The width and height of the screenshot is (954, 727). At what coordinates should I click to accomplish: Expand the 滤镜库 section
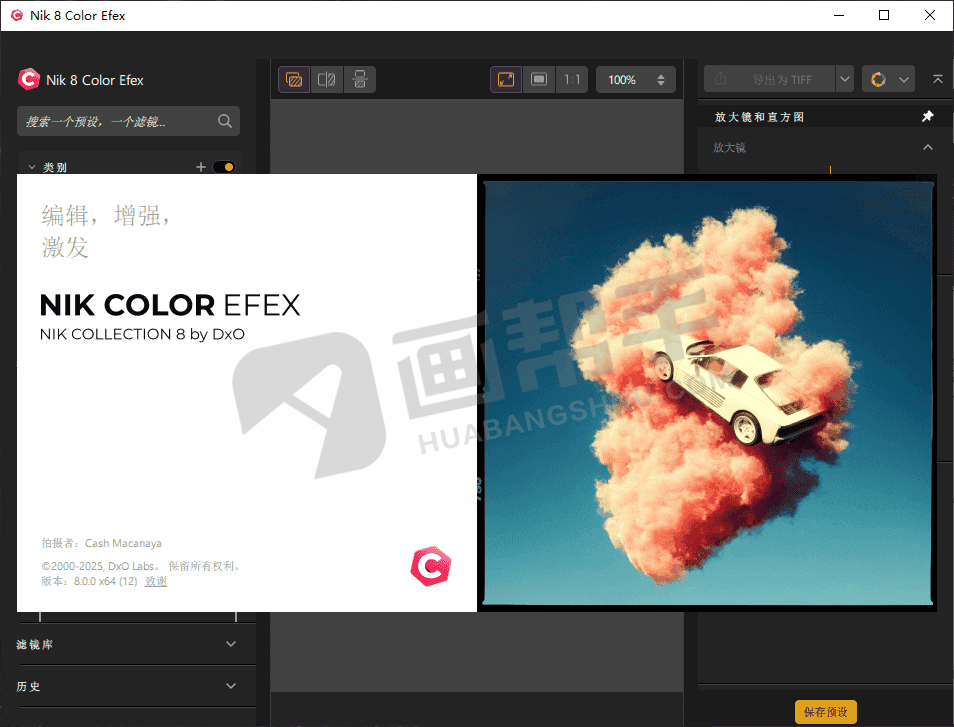coord(231,644)
